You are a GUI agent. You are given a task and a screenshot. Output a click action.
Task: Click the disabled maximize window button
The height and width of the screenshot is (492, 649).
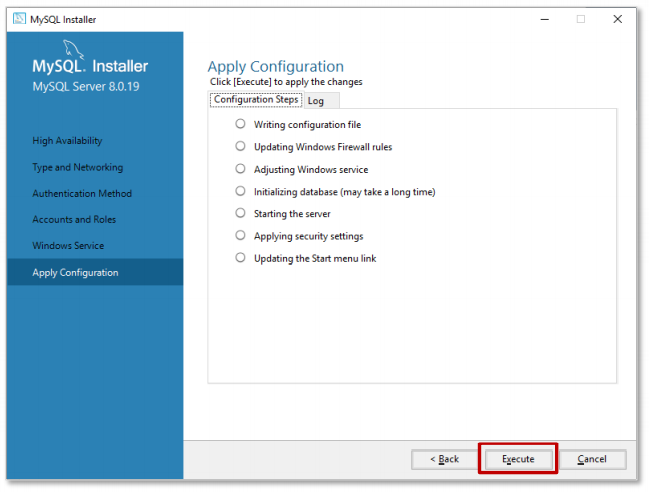tap(581, 19)
